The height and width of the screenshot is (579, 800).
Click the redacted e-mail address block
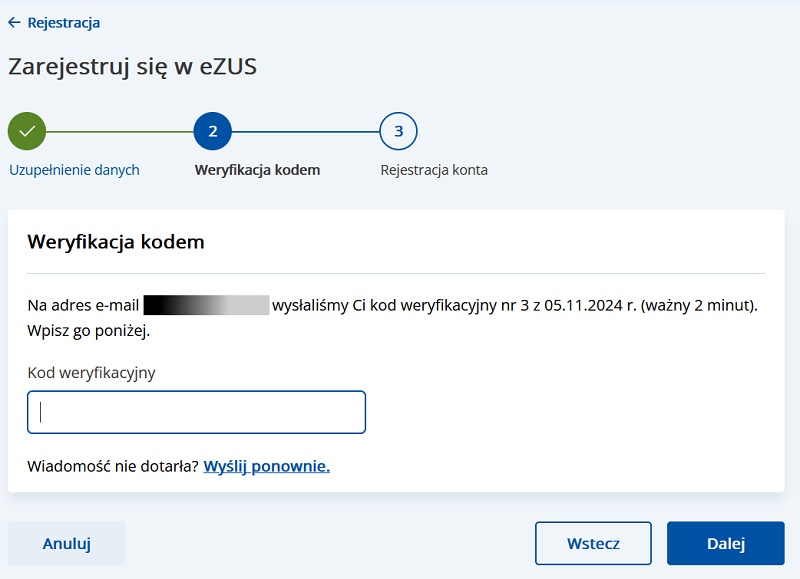pos(206,305)
